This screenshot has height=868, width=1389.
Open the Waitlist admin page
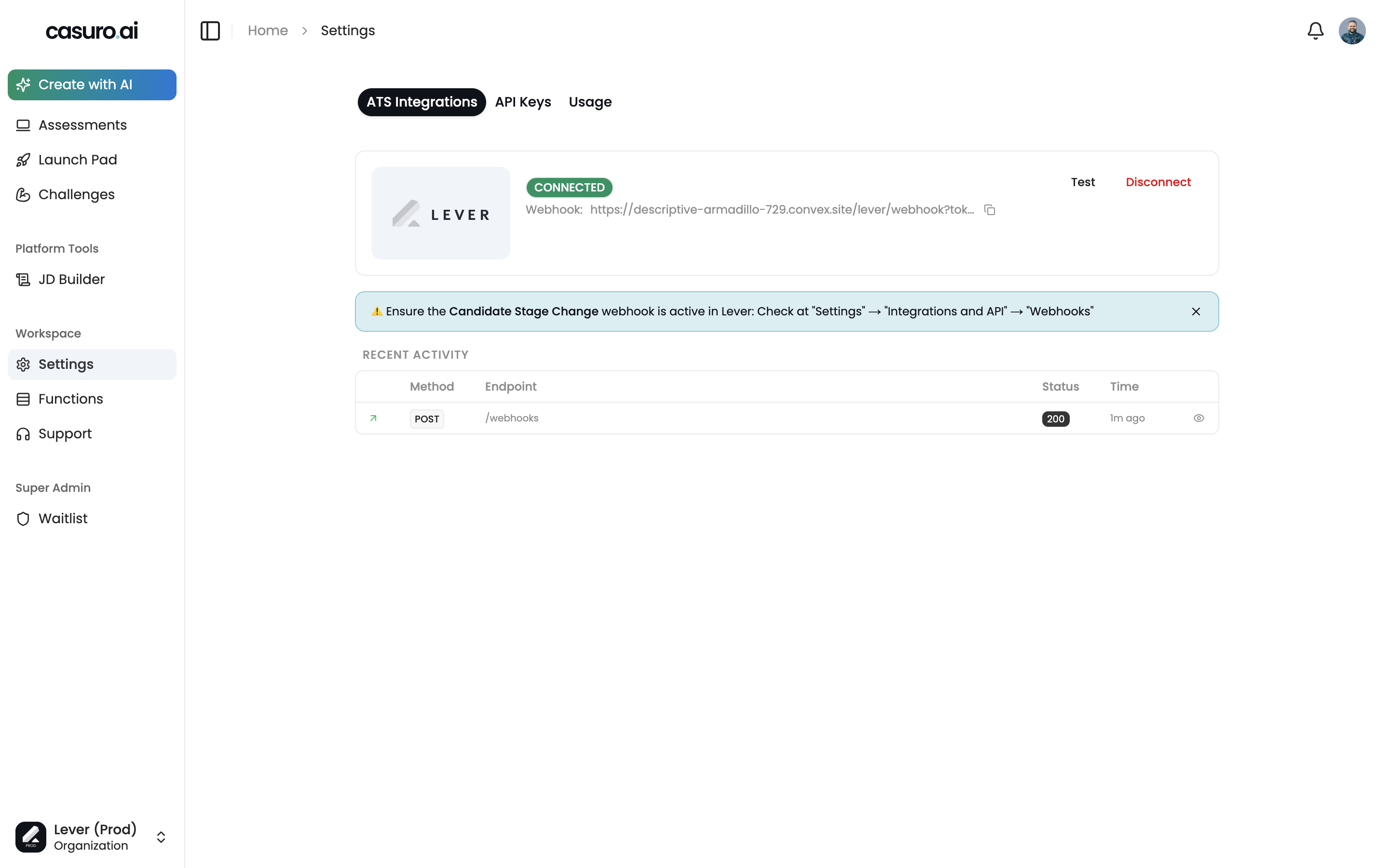coord(63,518)
